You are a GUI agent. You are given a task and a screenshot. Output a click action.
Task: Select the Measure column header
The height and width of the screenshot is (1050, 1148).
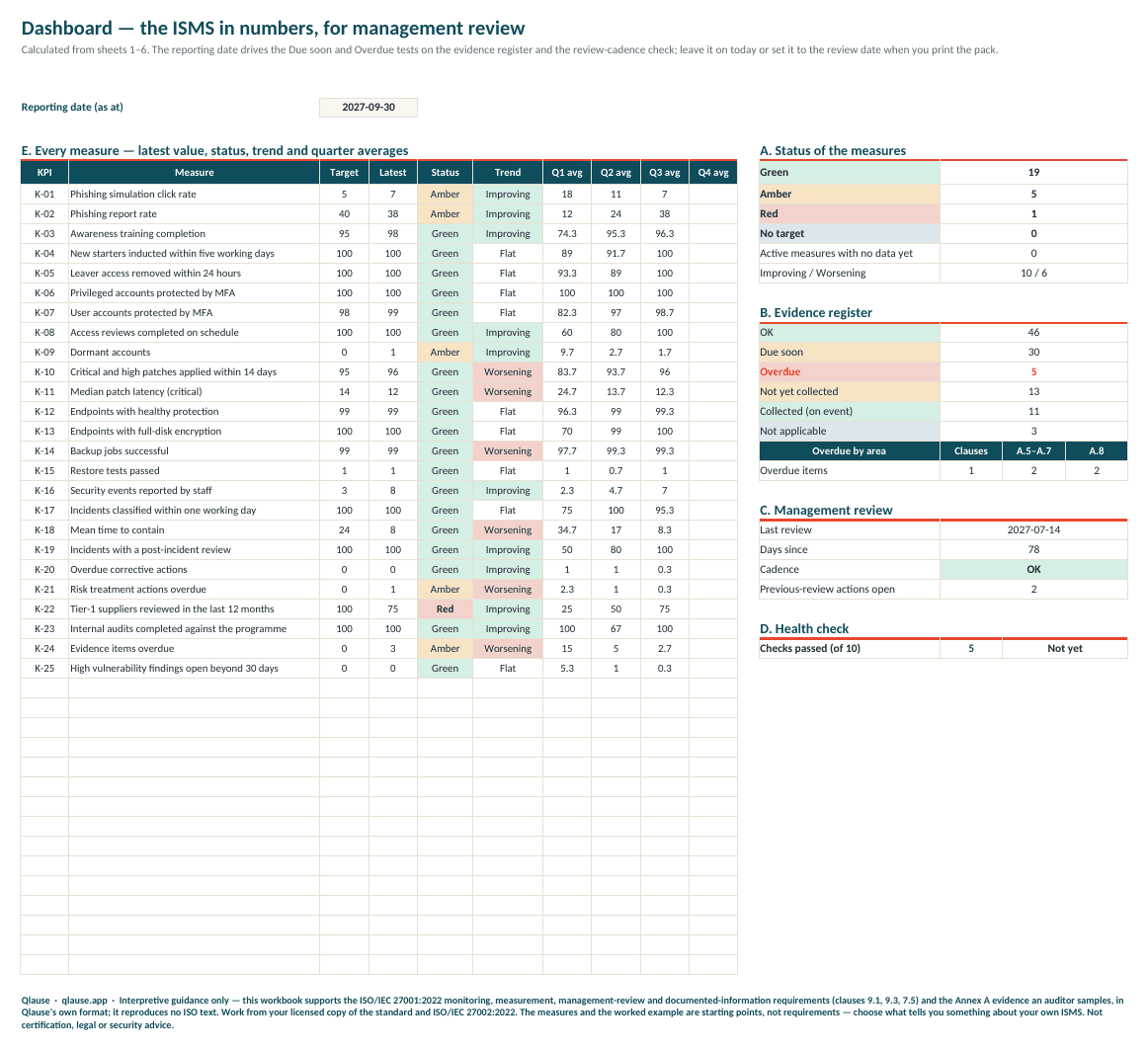pos(194,172)
